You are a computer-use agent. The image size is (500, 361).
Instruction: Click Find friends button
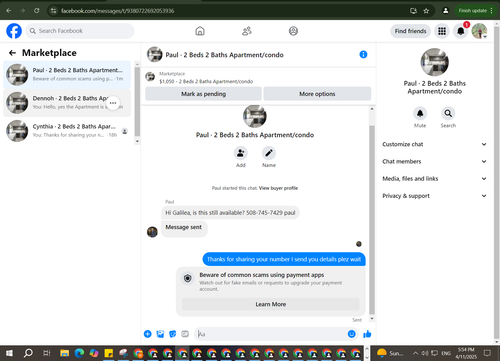410,31
